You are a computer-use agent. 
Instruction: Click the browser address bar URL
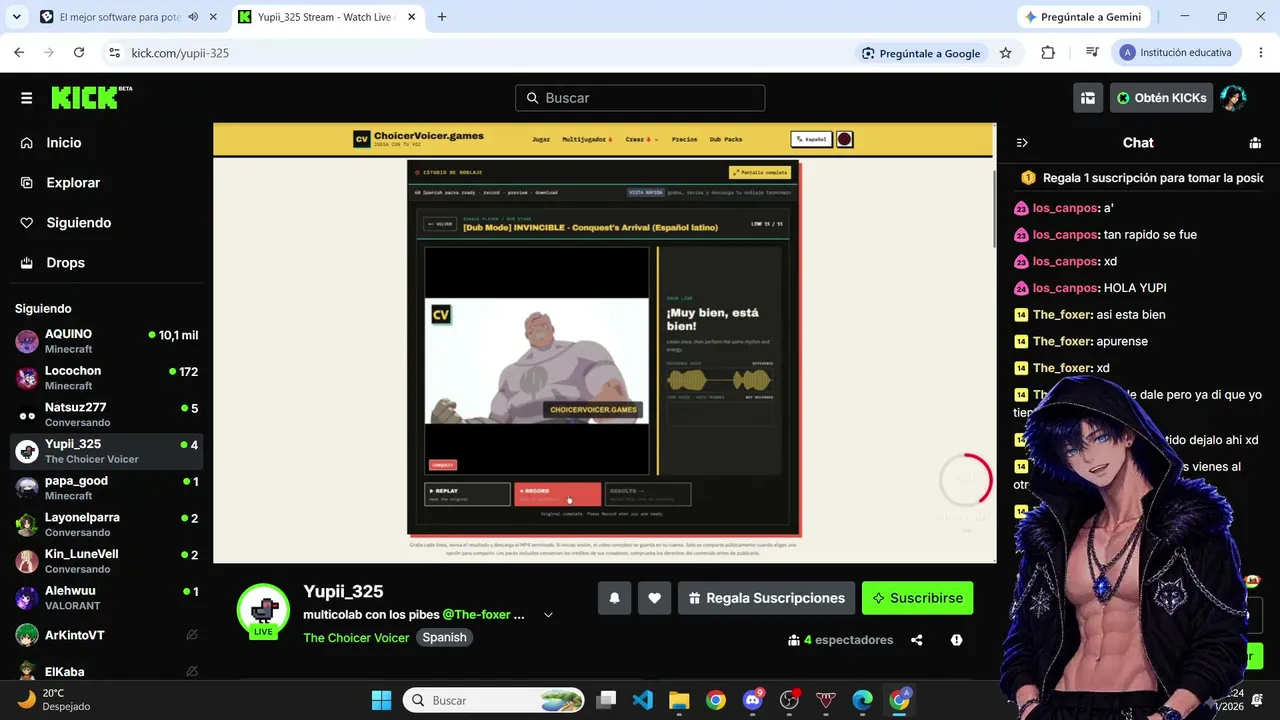180,53
